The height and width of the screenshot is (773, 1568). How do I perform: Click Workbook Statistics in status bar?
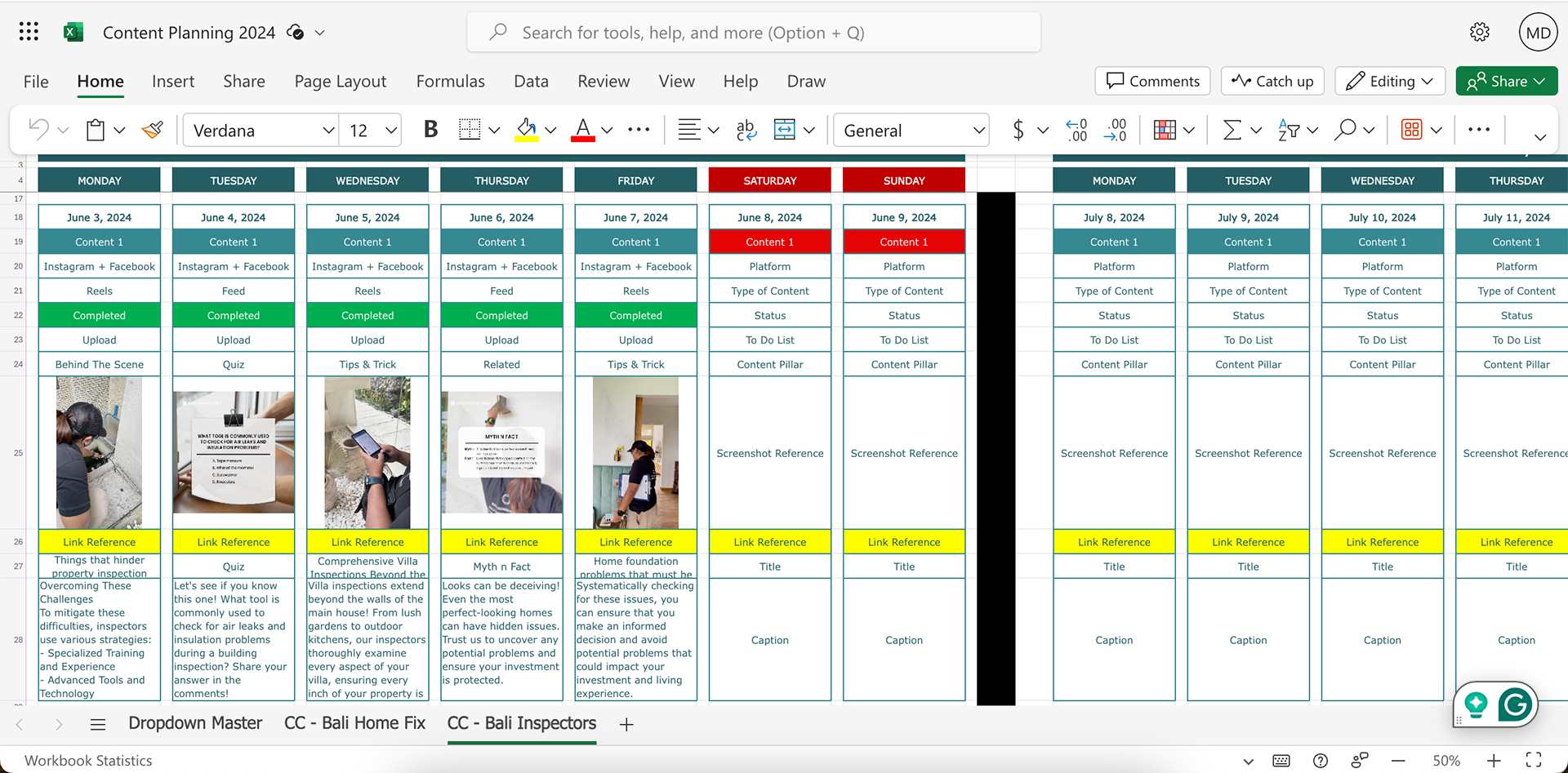coord(88,760)
